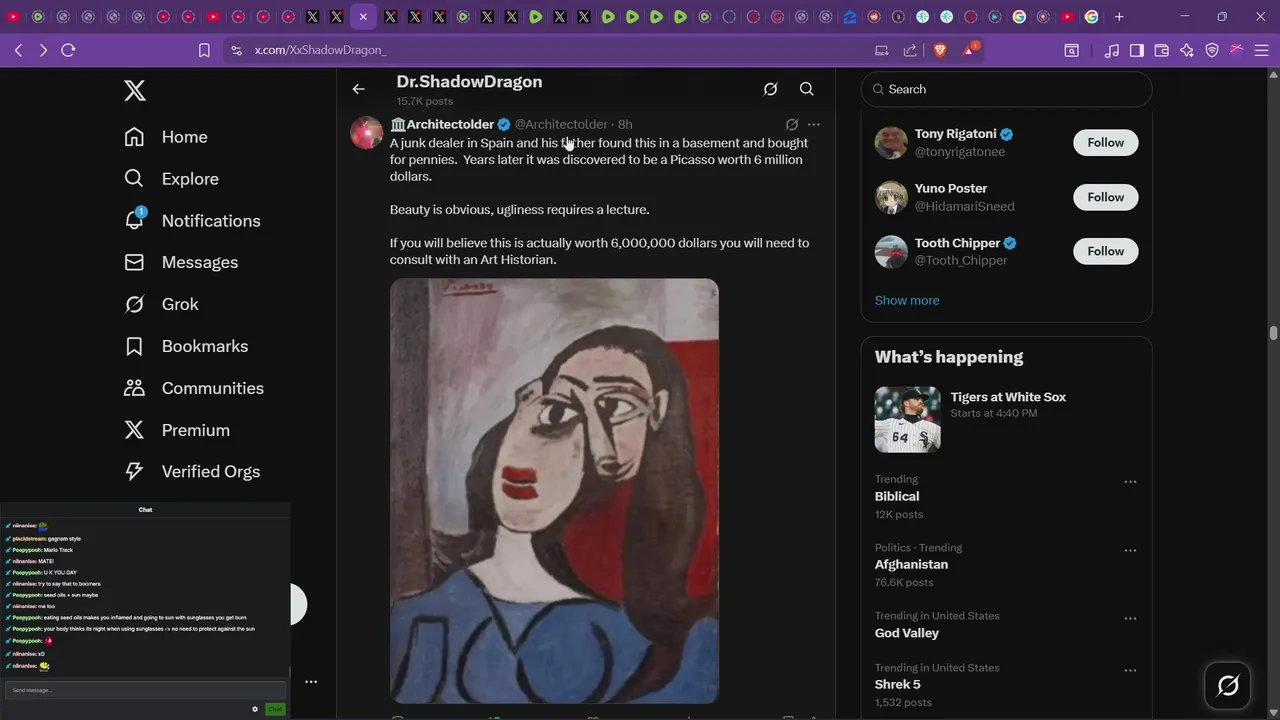
Task: Open the God Valley trending topic
Action: pos(907,633)
